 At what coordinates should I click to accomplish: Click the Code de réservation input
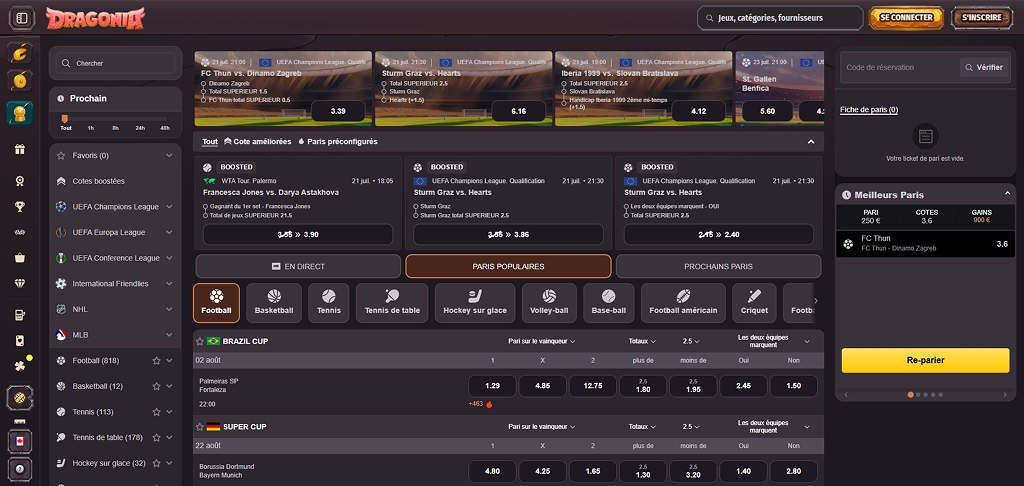(899, 67)
